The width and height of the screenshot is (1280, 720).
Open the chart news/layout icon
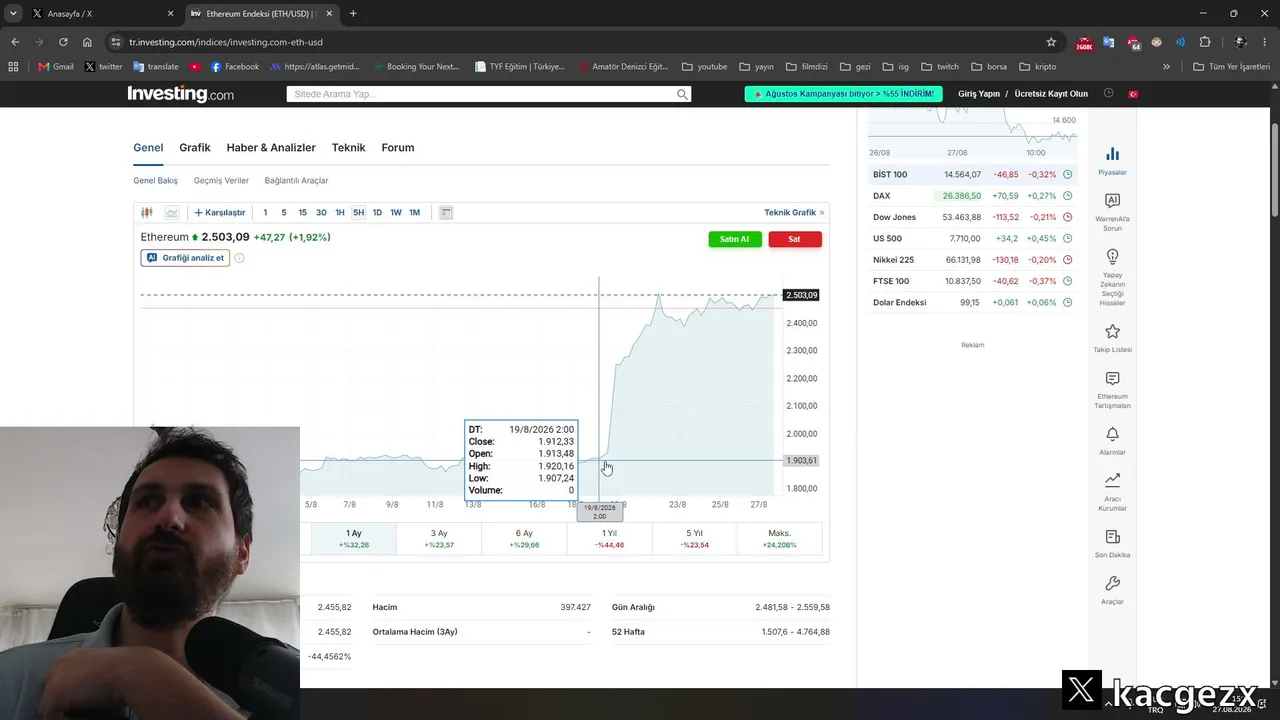coord(446,212)
